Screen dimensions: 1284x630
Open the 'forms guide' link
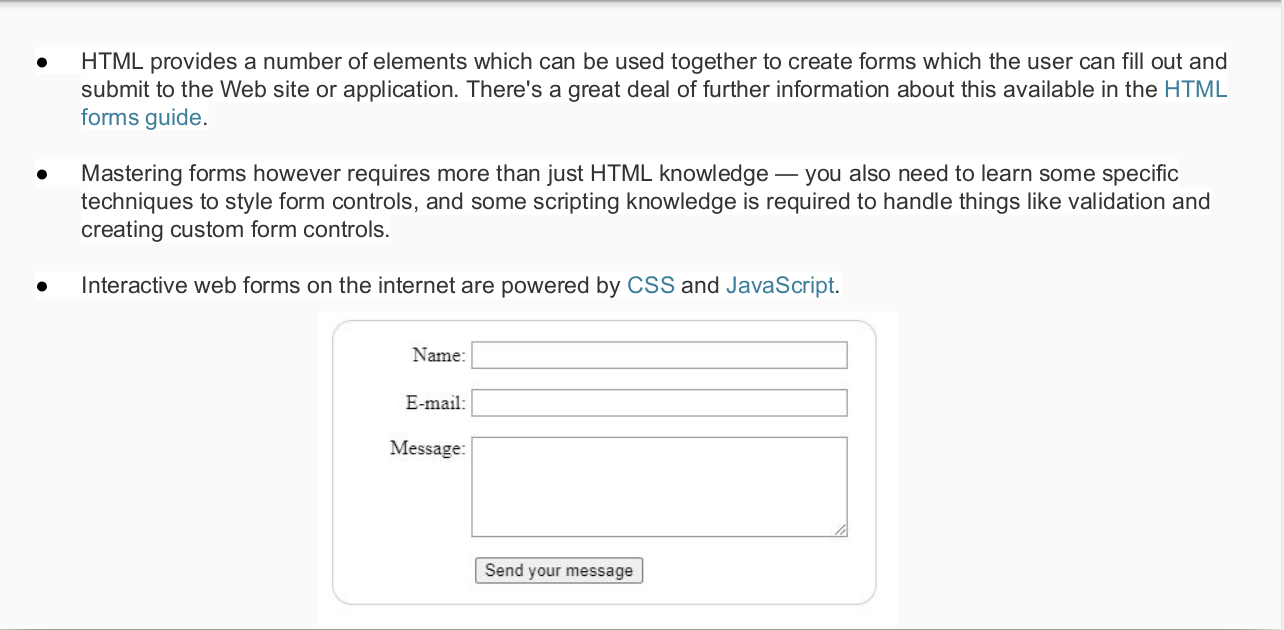[x=141, y=118]
